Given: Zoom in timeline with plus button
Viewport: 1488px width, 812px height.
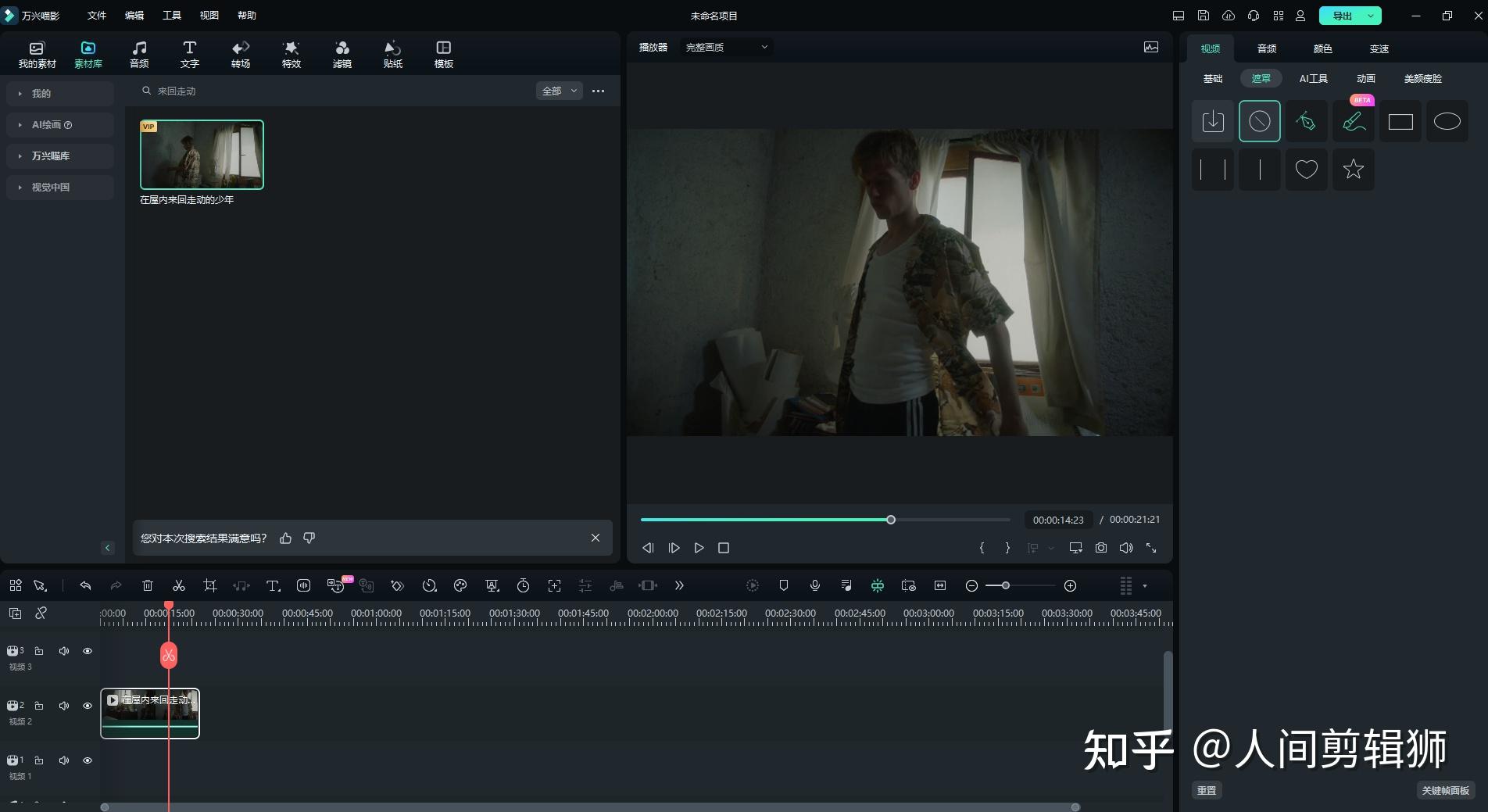Looking at the screenshot, I should [x=1071, y=585].
